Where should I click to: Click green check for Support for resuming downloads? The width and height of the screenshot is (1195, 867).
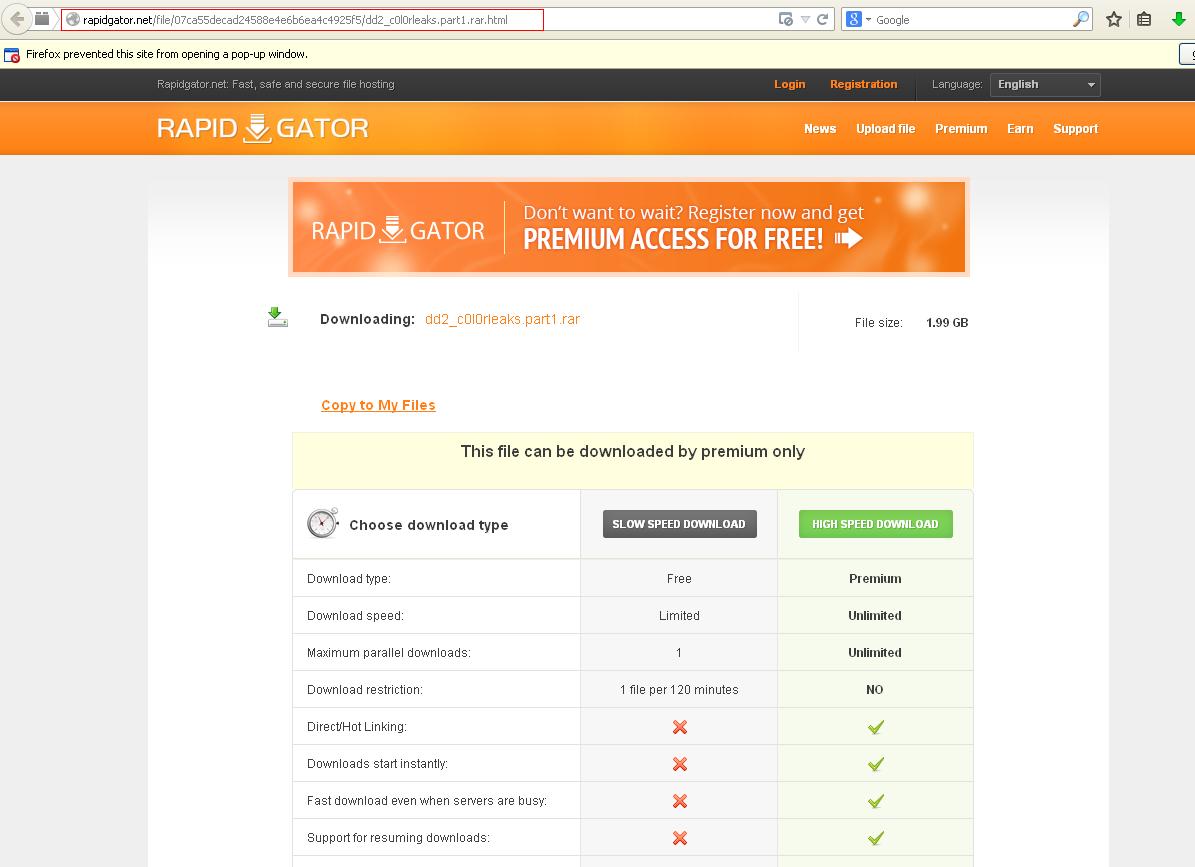pos(876,838)
